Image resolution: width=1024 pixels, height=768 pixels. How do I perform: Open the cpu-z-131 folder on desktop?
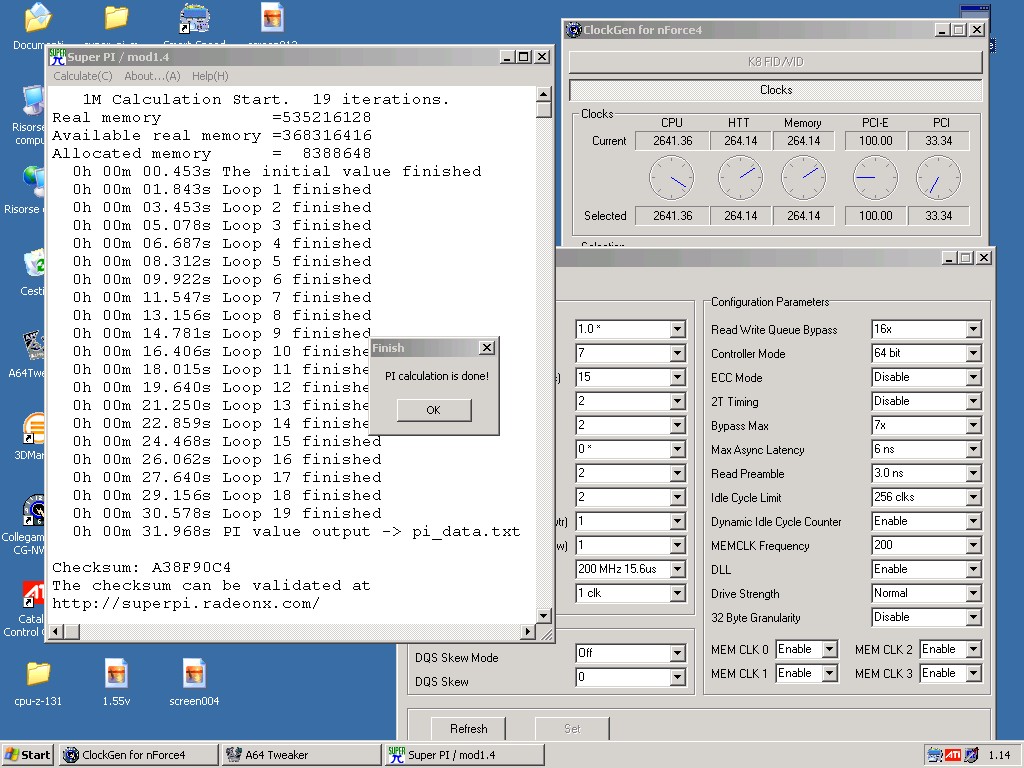coord(38,674)
